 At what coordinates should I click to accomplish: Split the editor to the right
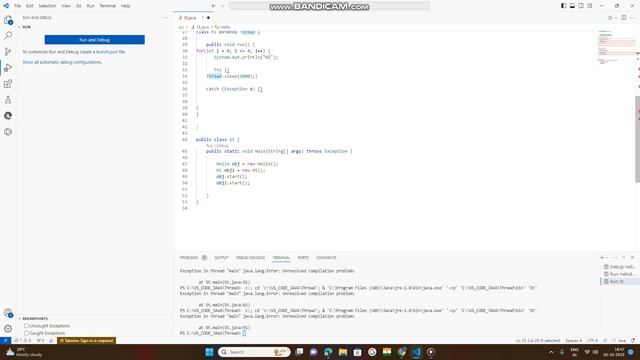[624, 18]
